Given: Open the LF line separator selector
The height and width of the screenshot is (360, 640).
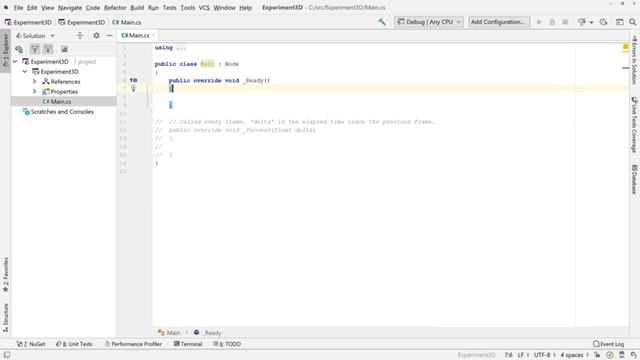Looking at the screenshot, I should [x=523, y=355].
